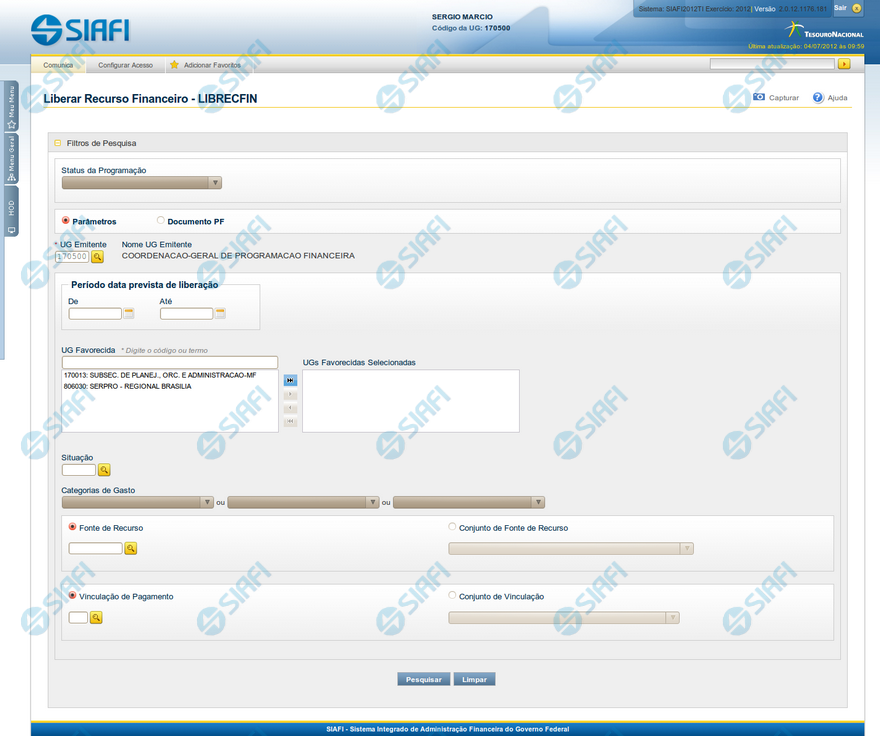Select the Documento PF radio option
Viewport: 880px width, 736px height.
click(161, 221)
